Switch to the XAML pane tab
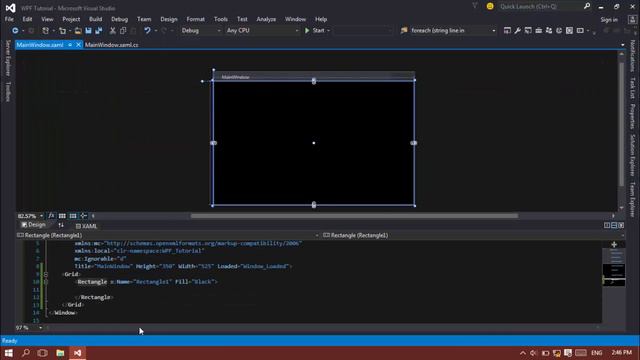Image resolution: width=640 pixels, height=360 pixels. tap(87, 226)
